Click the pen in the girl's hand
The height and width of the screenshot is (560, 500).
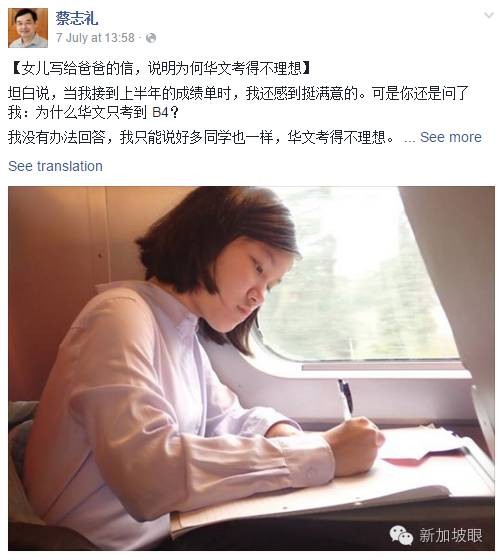[x=345, y=399]
